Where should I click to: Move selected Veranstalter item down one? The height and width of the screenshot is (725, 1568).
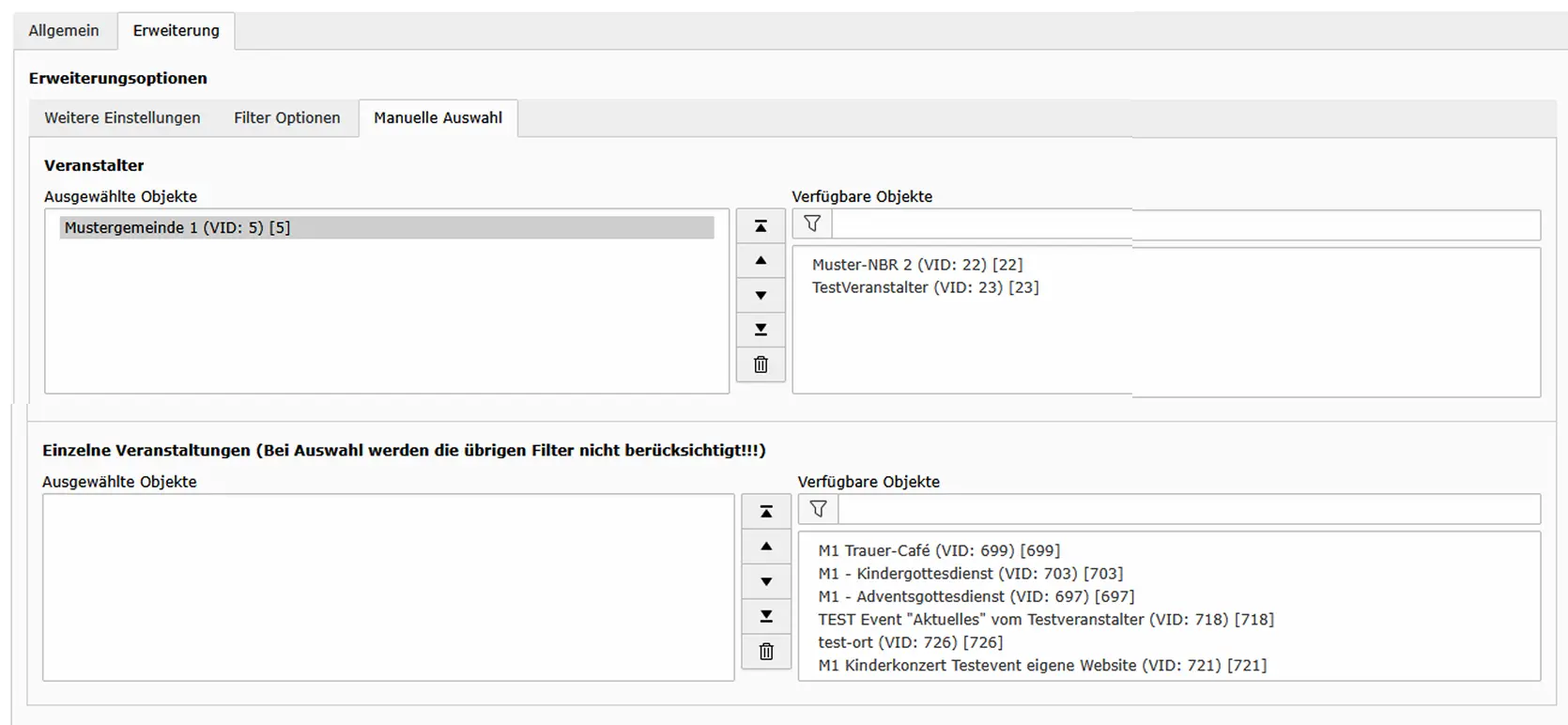point(761,296)
